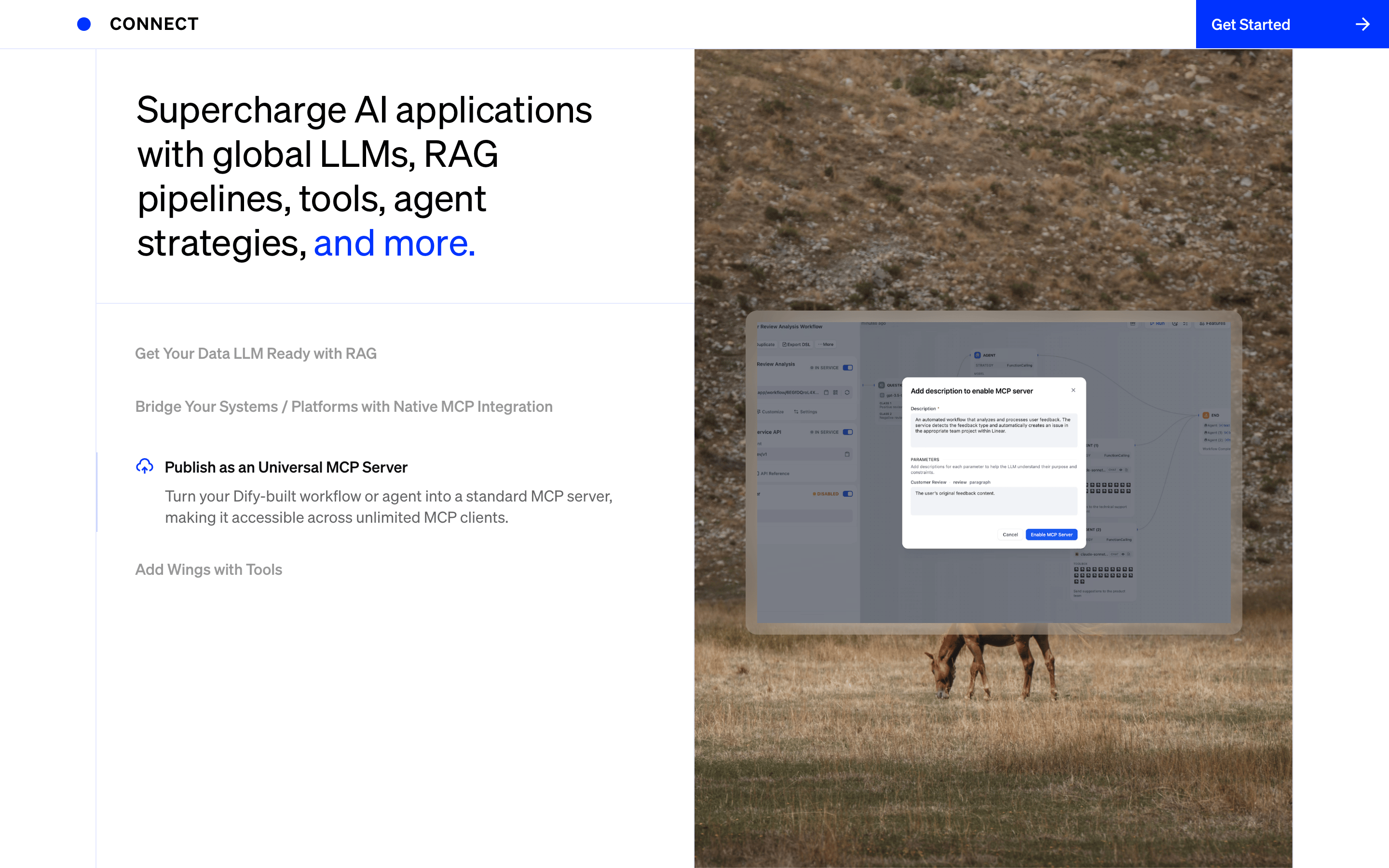Expand Bridge Your Systems with Native MCP Integration

pyautogui.click(x=344, y=407)
